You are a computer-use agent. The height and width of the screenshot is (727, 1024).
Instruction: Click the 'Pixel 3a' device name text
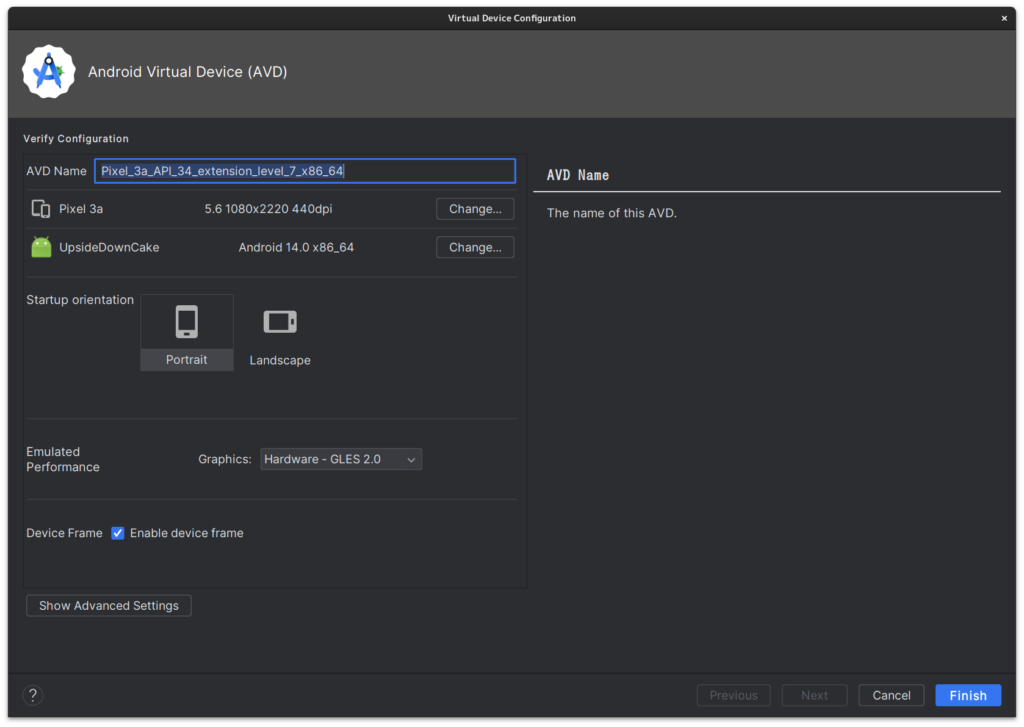(81, 209)
